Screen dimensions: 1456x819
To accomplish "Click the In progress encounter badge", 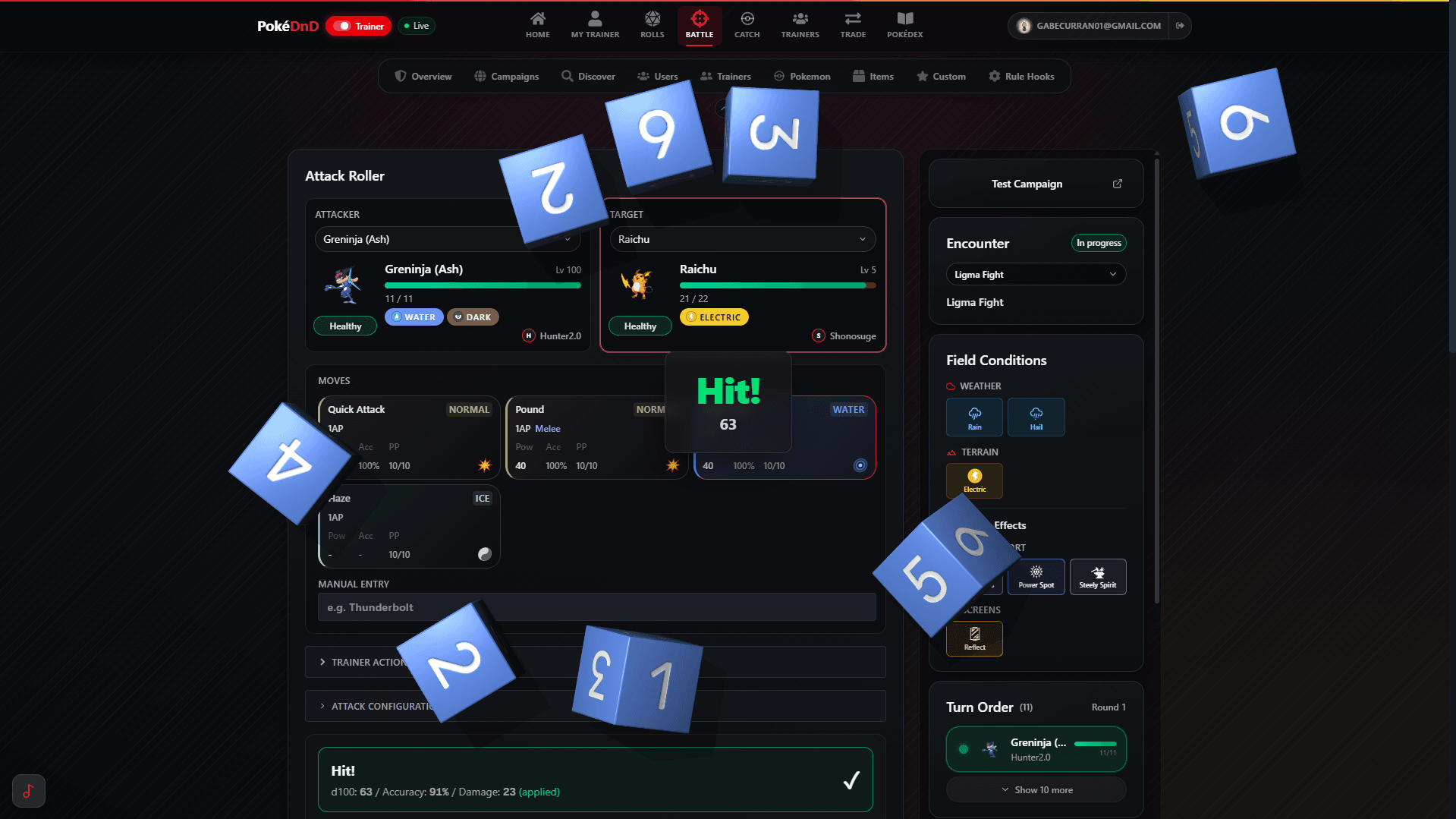I will pyautogui.click(x=1098, y=243).
